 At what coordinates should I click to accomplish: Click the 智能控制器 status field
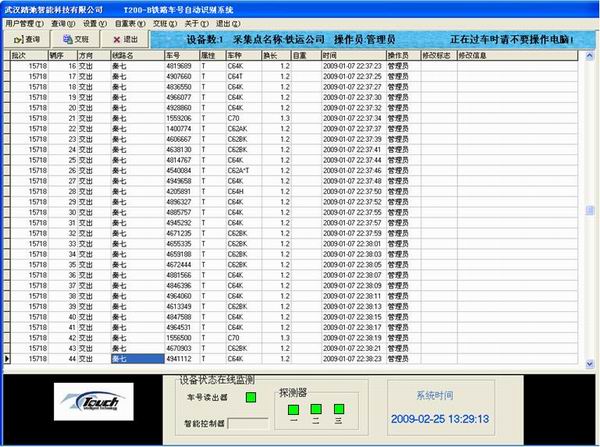click(x=248, y=423)
